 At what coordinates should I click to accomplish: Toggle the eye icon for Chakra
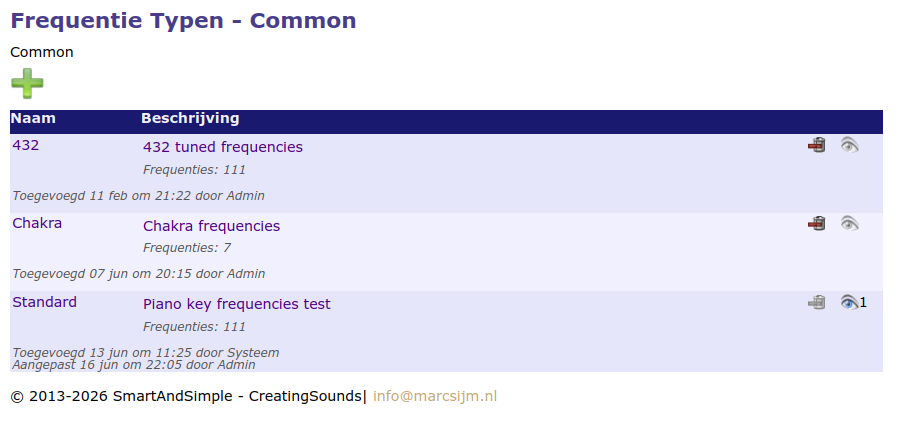point(849,223)
